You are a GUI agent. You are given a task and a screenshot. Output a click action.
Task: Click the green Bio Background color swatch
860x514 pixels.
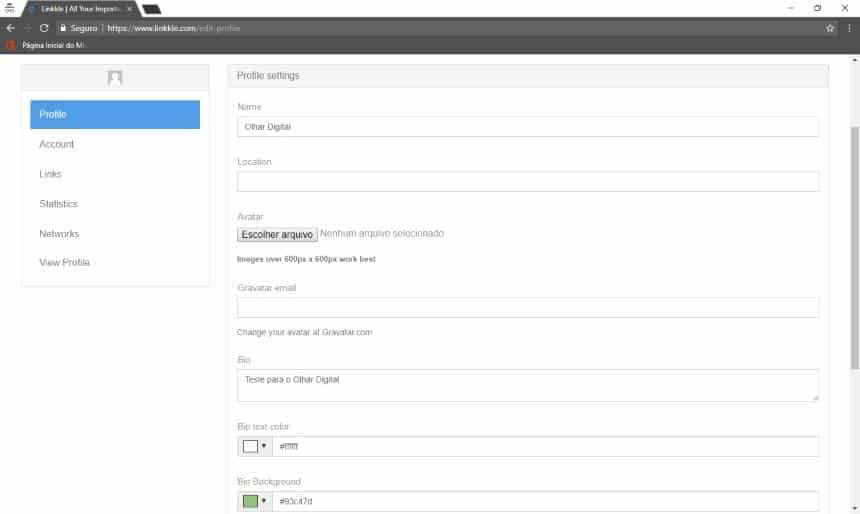pos(250,501)
